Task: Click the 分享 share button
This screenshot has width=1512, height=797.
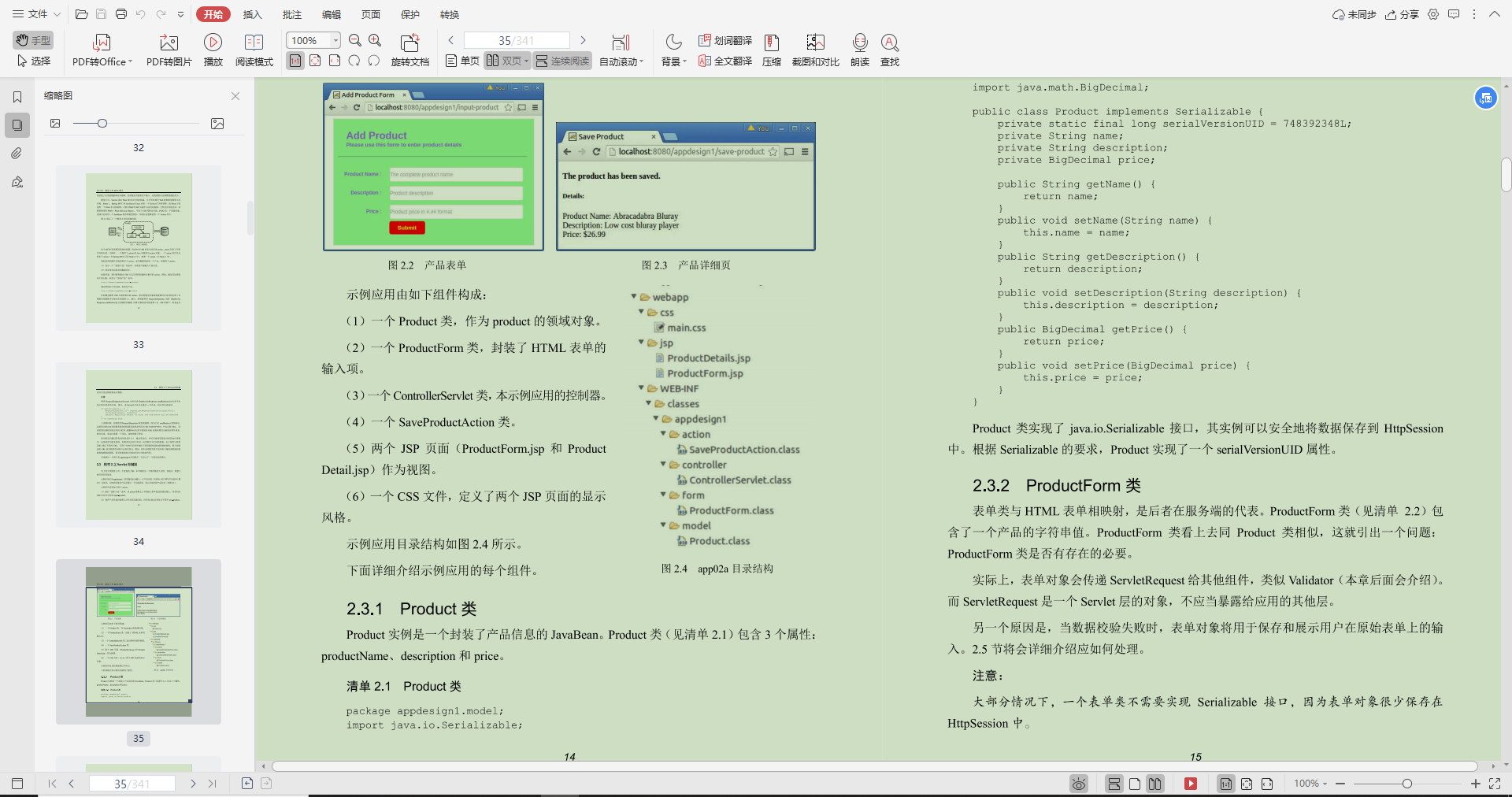Action: coord(1402,14)
